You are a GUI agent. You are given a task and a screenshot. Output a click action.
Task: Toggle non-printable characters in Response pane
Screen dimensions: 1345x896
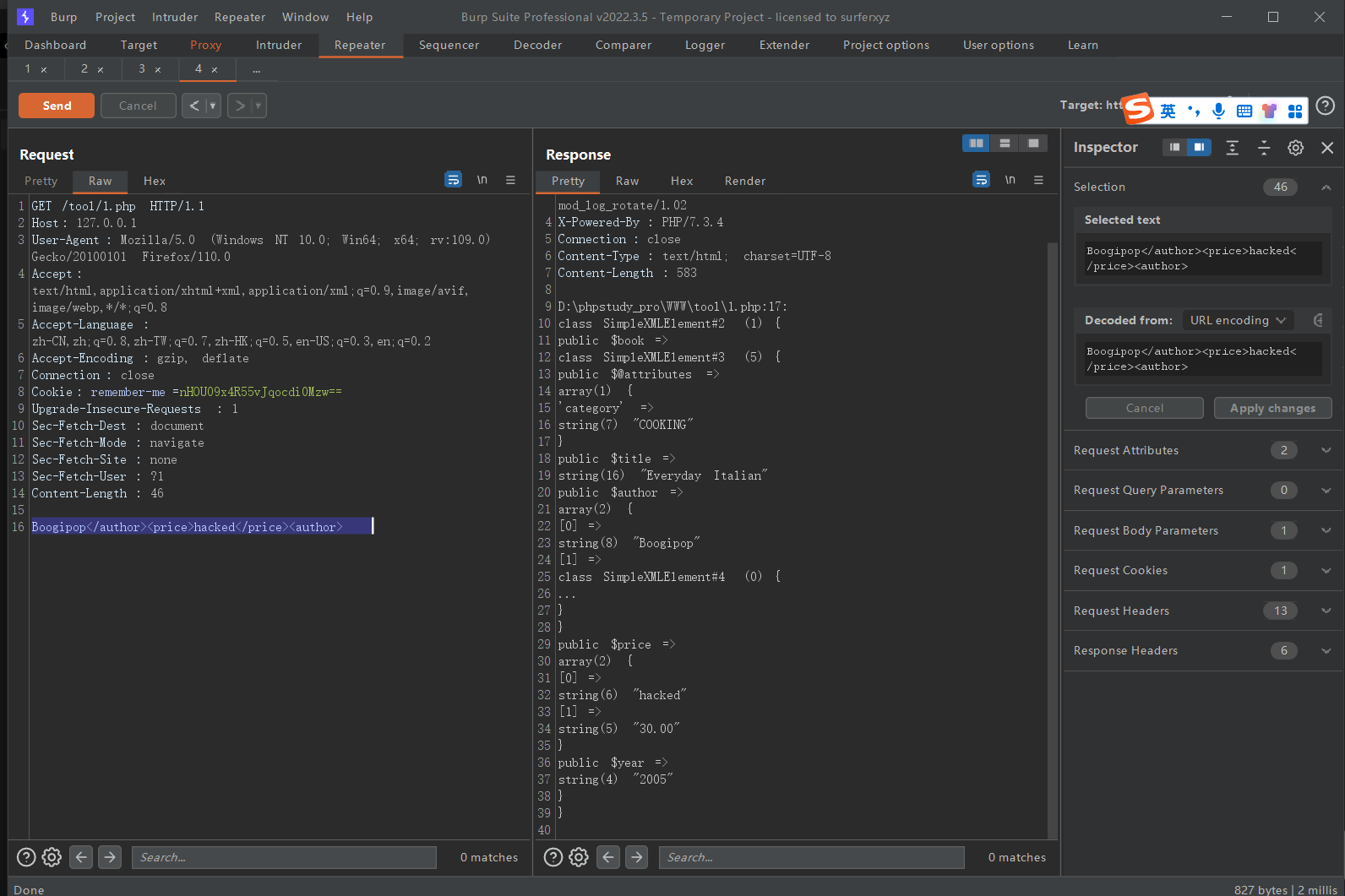click(x=1010, y=180)
